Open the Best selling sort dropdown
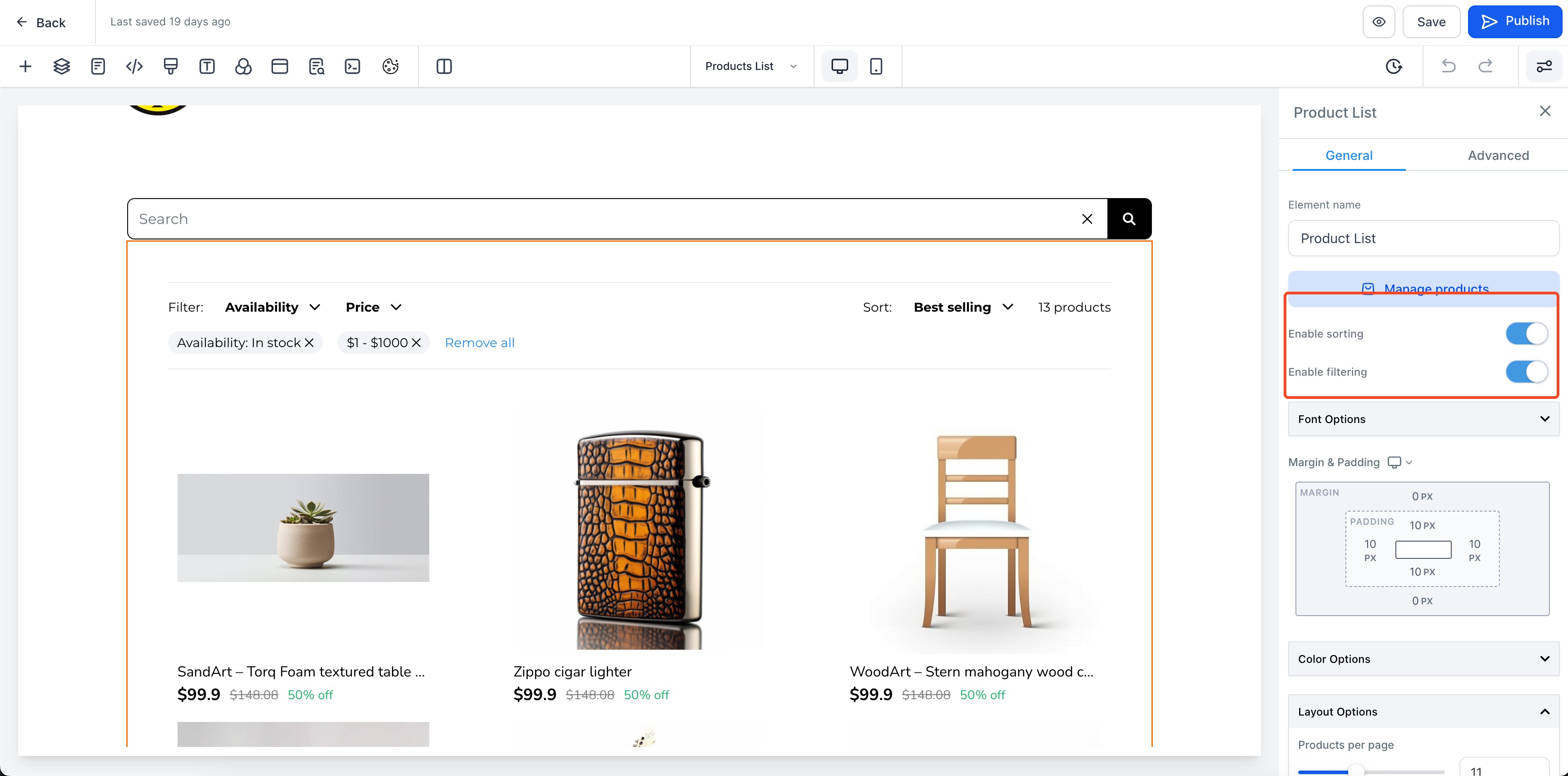1568x776 pixels. [963, 308]
